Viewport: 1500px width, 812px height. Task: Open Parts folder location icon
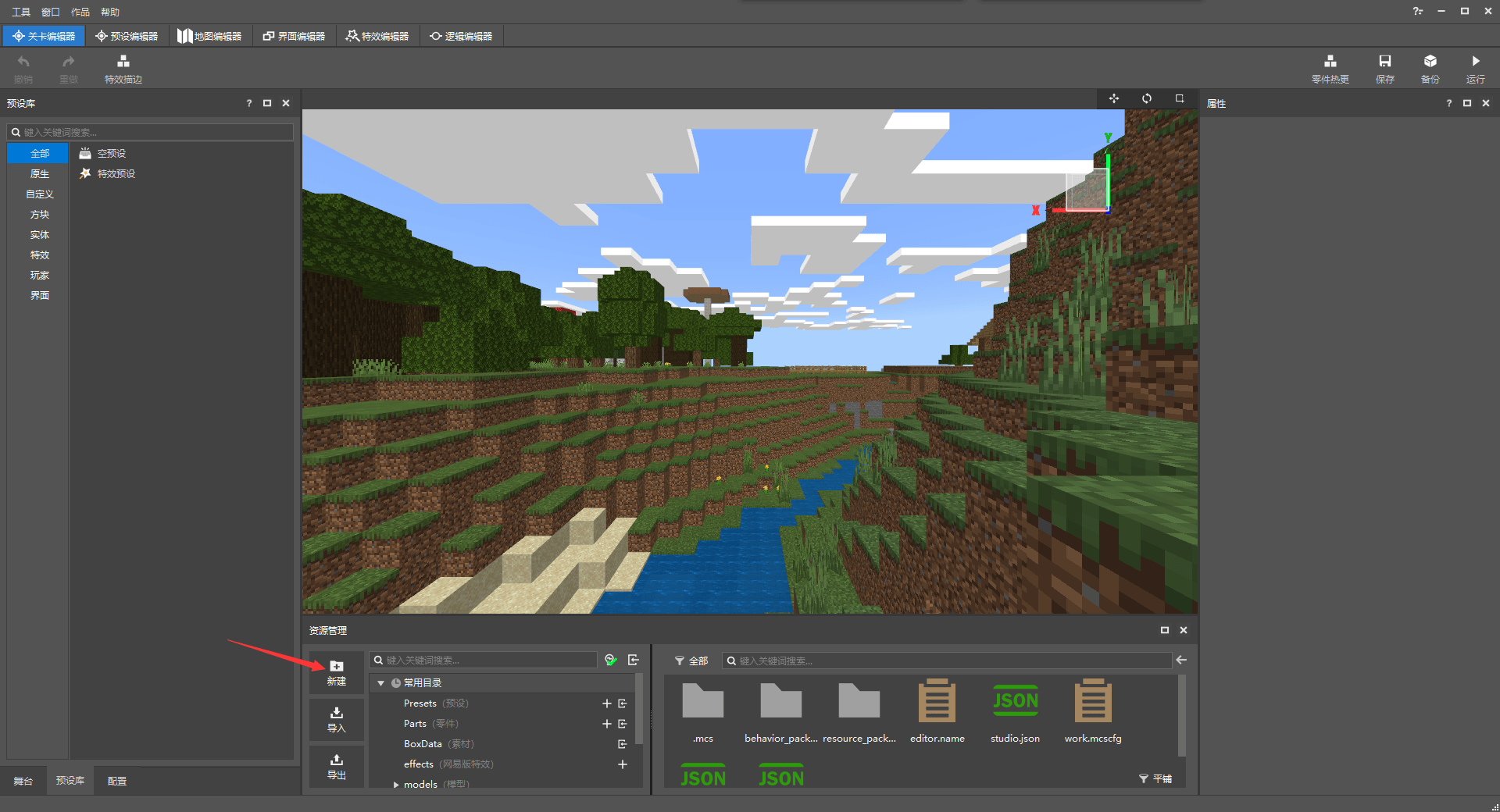coord(623,723)
